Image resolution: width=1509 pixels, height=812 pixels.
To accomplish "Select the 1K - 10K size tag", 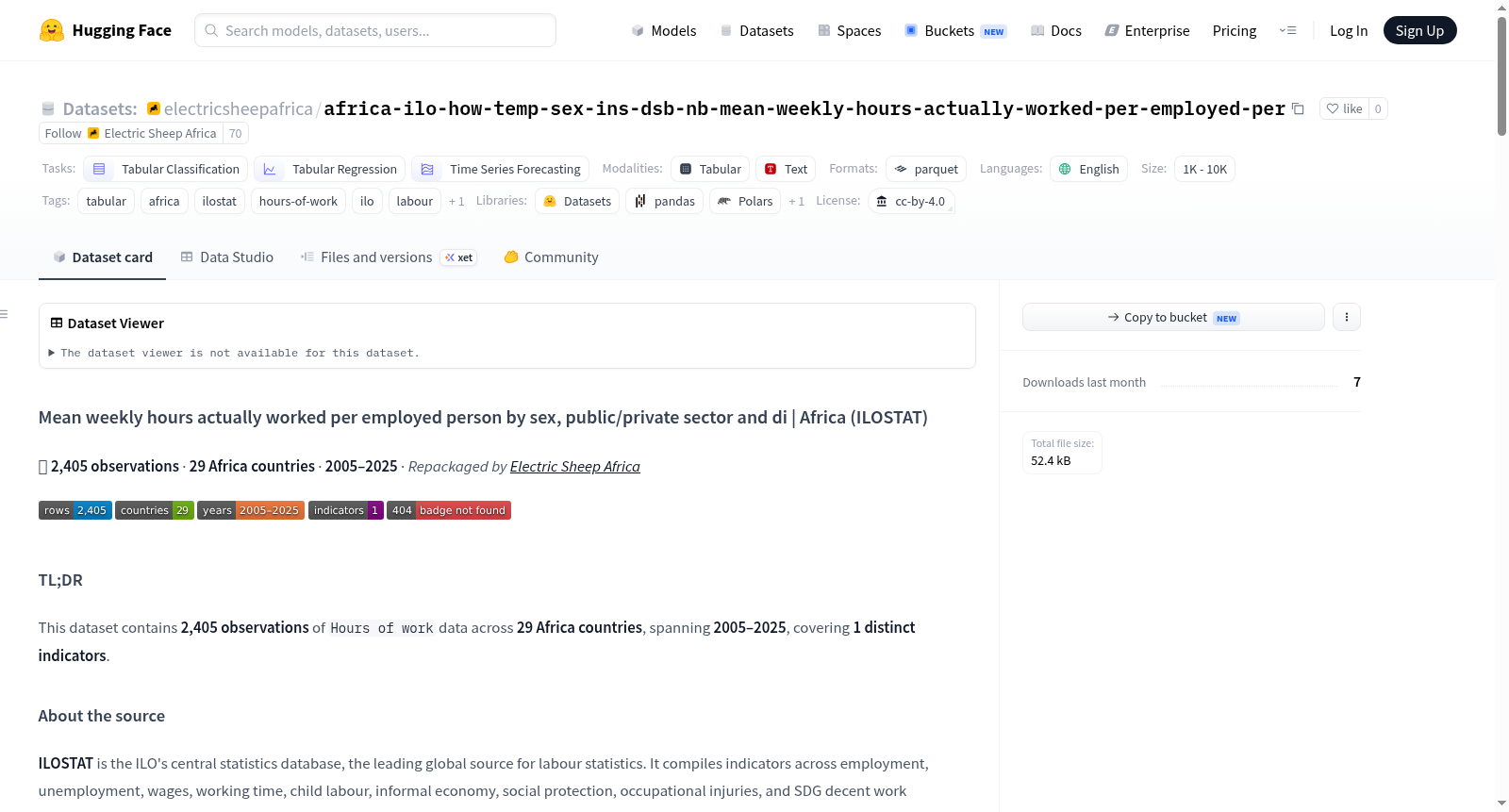I will 1205,169.
